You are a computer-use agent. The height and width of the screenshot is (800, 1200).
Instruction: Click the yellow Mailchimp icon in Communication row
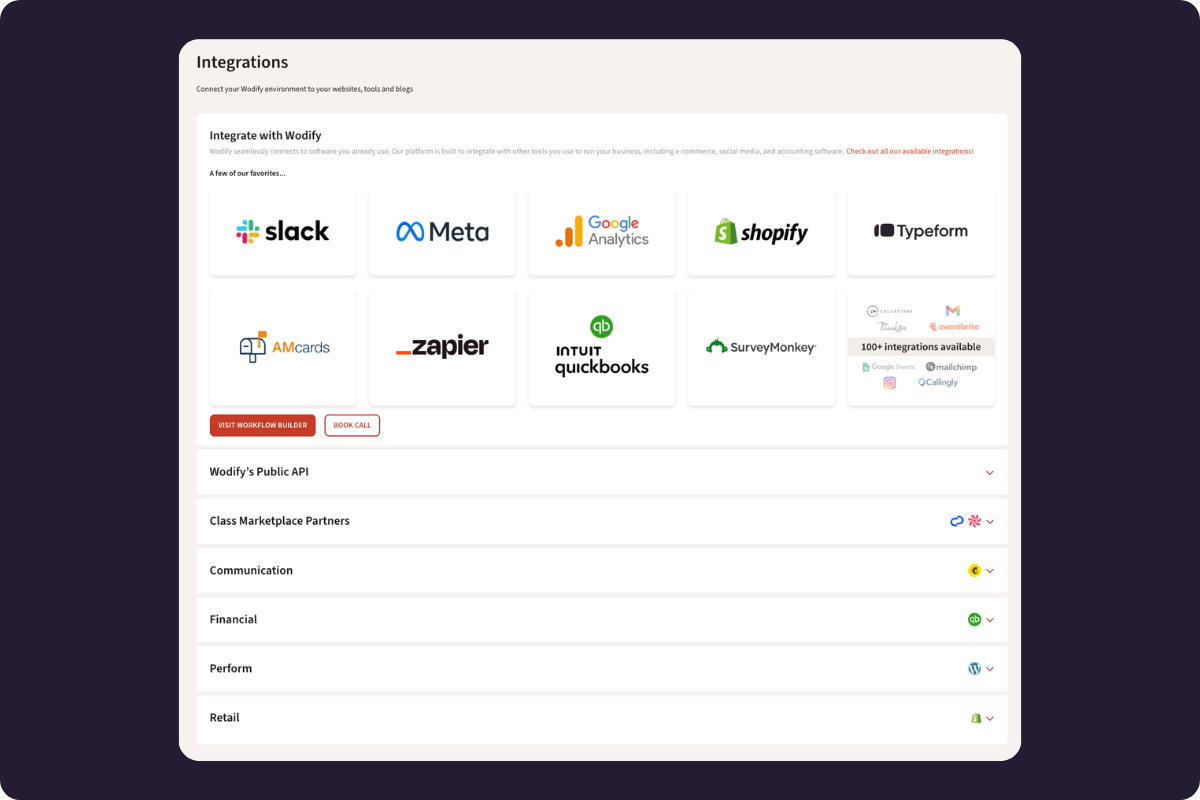point(974,570)
